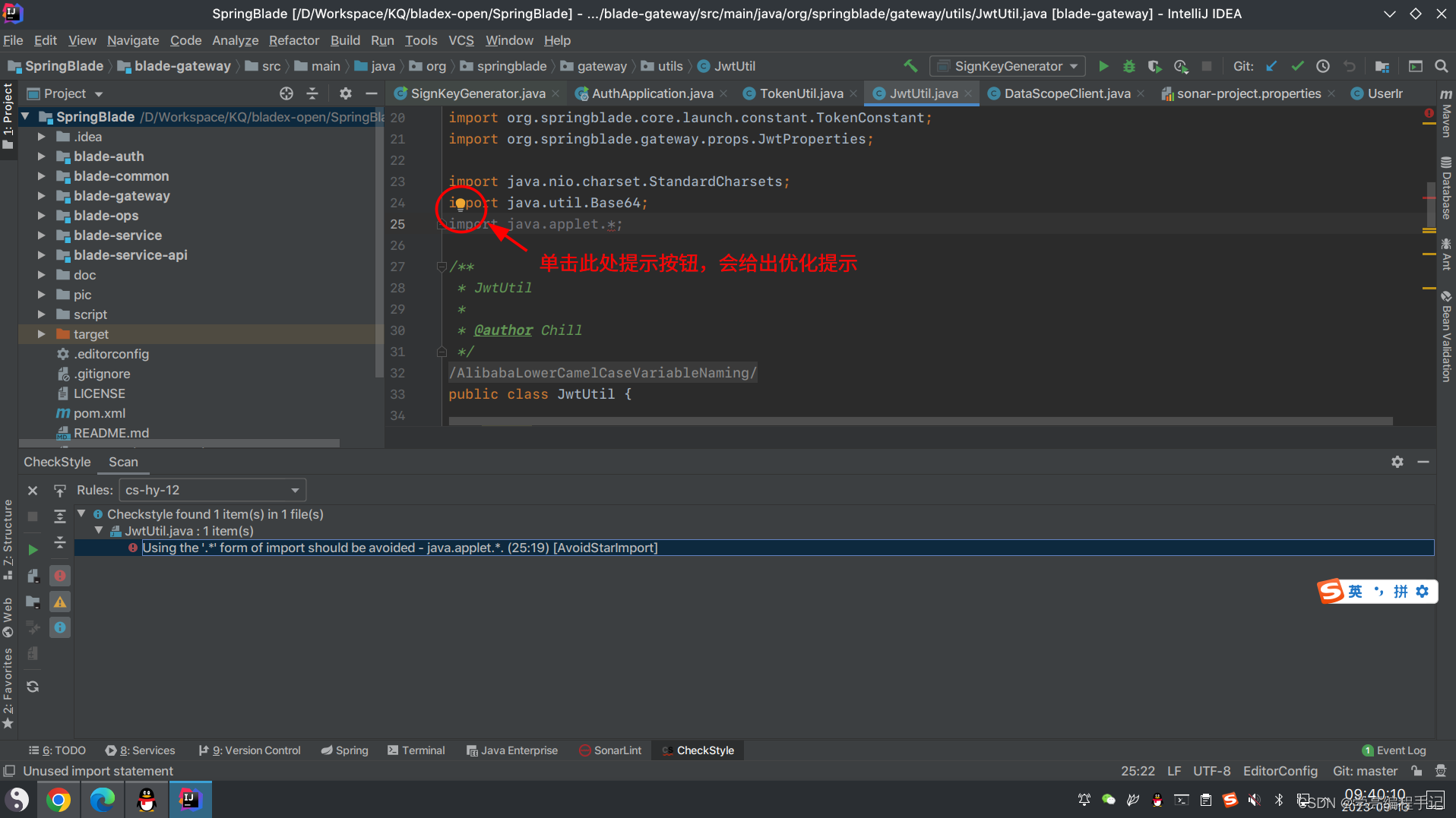Expand the blade-auth module
The height and width of the screenshot is (818, 1456).
click(x=42, y=156)
